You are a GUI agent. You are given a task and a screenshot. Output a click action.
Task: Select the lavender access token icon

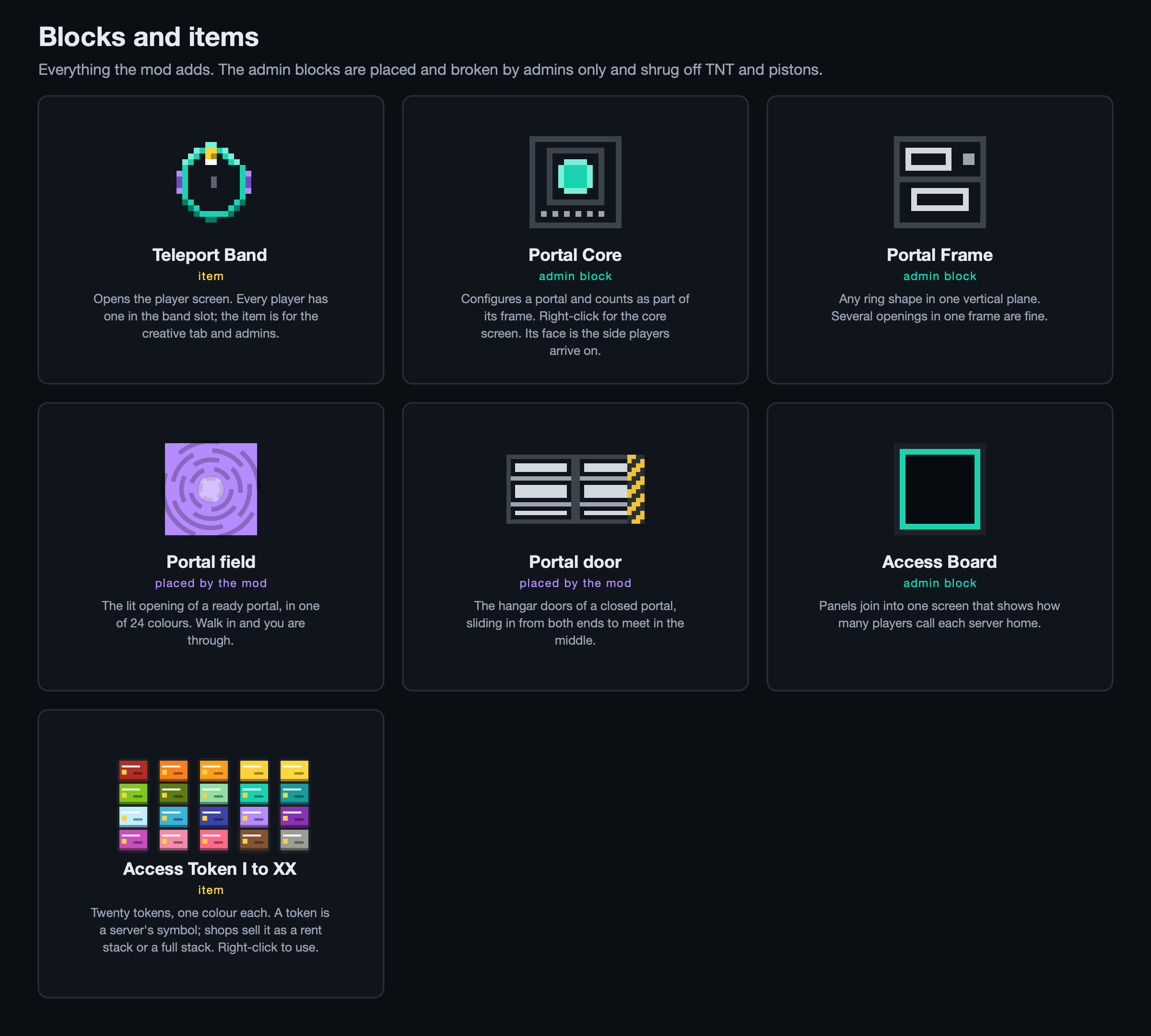coord(254,816)
